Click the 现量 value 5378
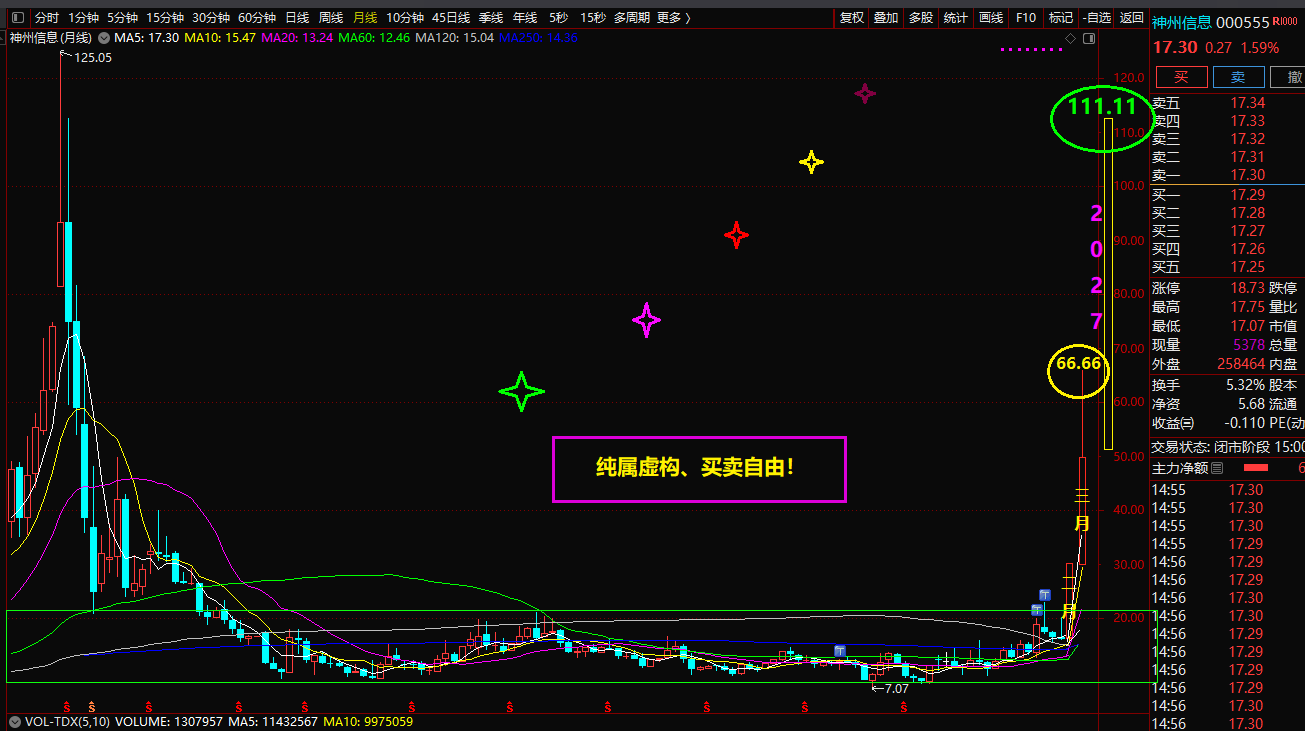Viewport: 1305px width, 731px height. (1250, 345)
